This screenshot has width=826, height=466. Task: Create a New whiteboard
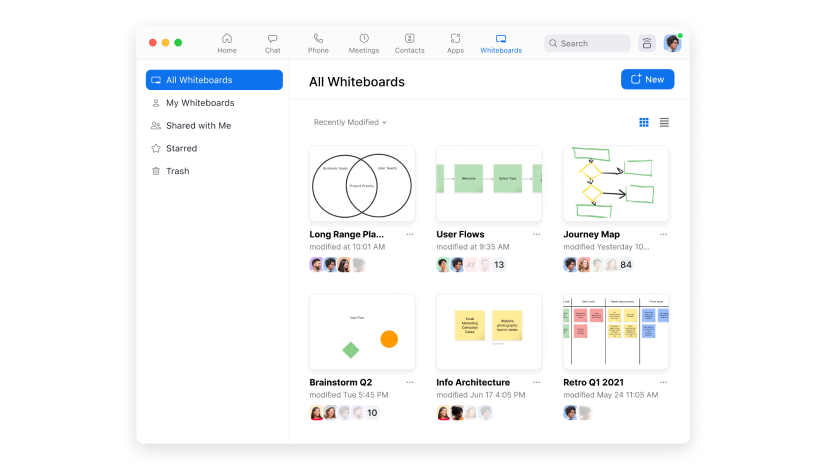coord(647,80)
